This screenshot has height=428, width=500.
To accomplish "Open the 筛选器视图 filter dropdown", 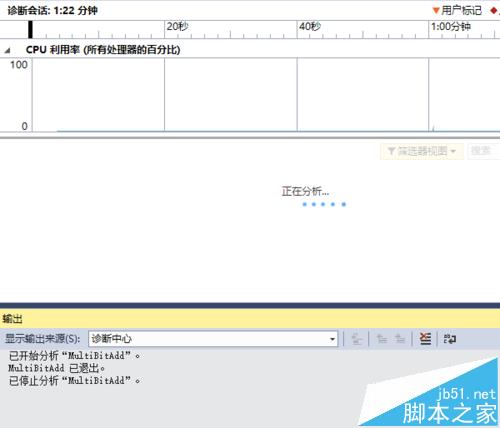I will pos(422,151).
